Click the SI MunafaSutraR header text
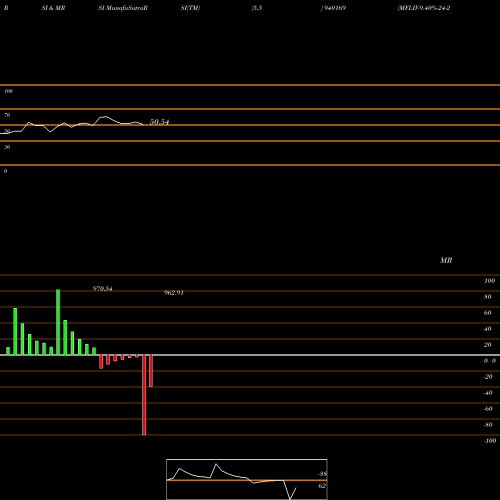The width and height of the screenshot is (500, 500). pos(123,8)
